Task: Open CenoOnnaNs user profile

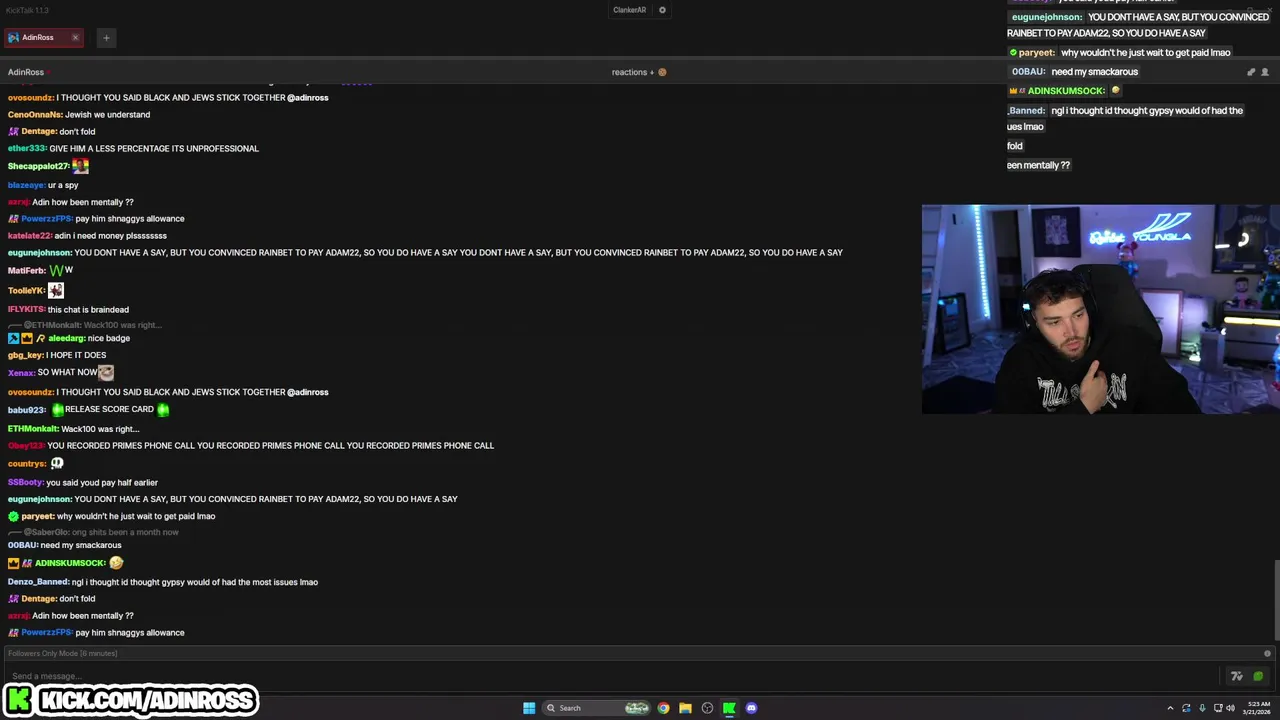Action: pyautogui.click(x=35, y=115)
